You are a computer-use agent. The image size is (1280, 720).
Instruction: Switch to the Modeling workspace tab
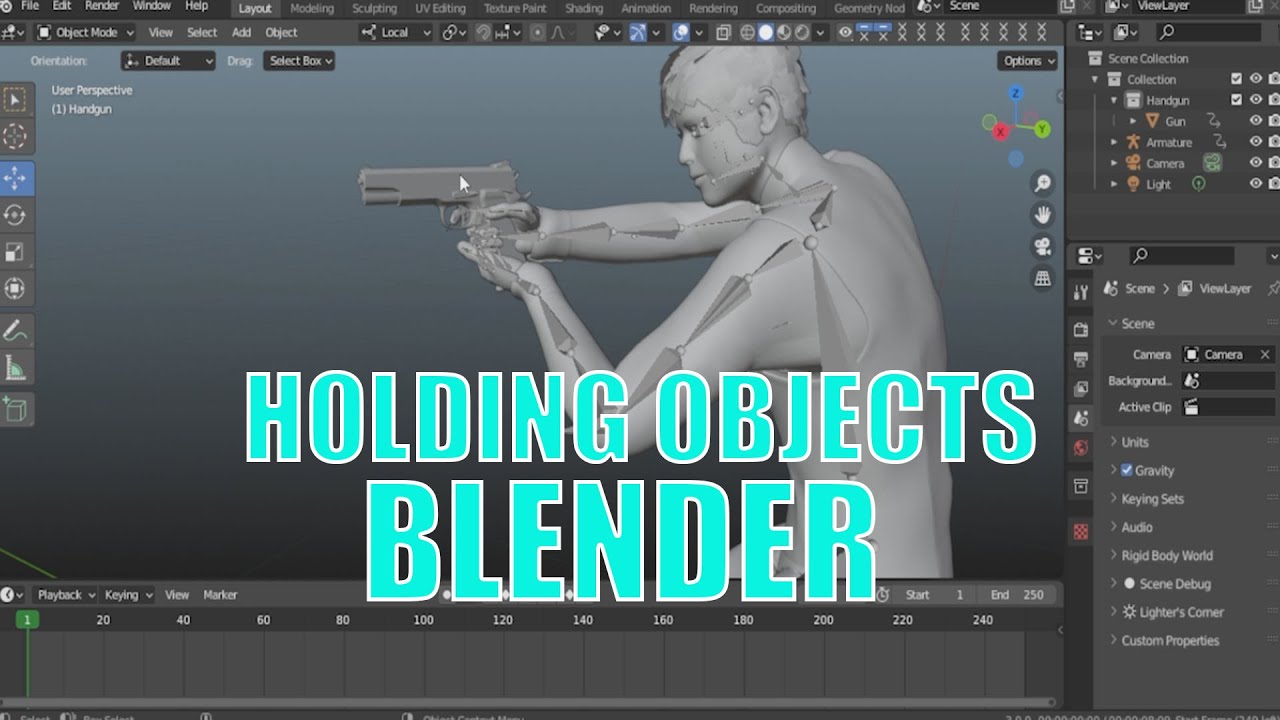312,8
